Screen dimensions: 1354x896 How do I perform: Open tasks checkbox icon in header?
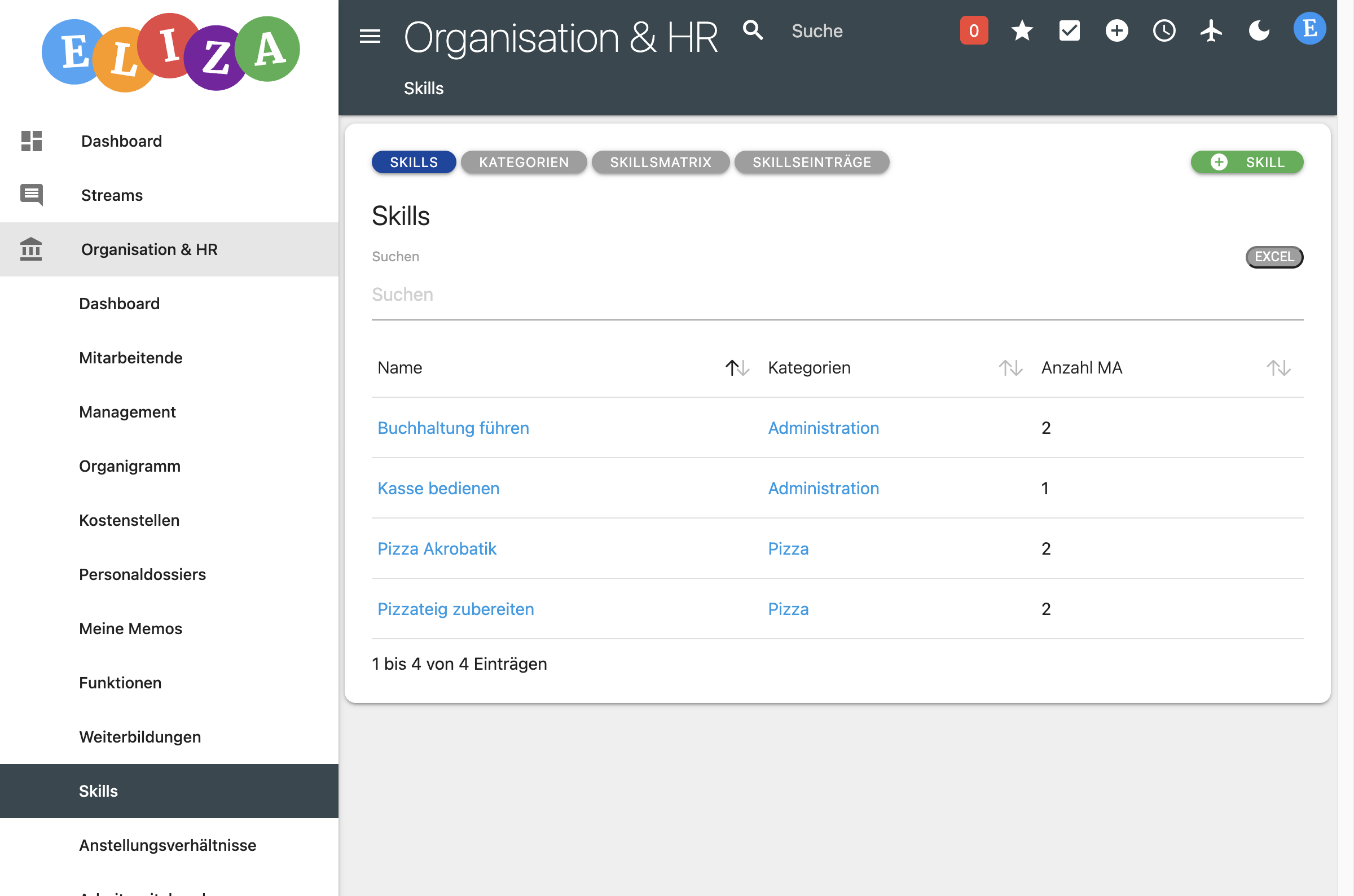(1069, 31)
